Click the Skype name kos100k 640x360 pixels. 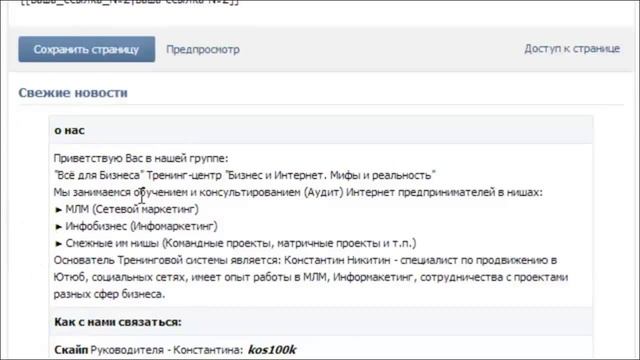[x=272, y=350]
